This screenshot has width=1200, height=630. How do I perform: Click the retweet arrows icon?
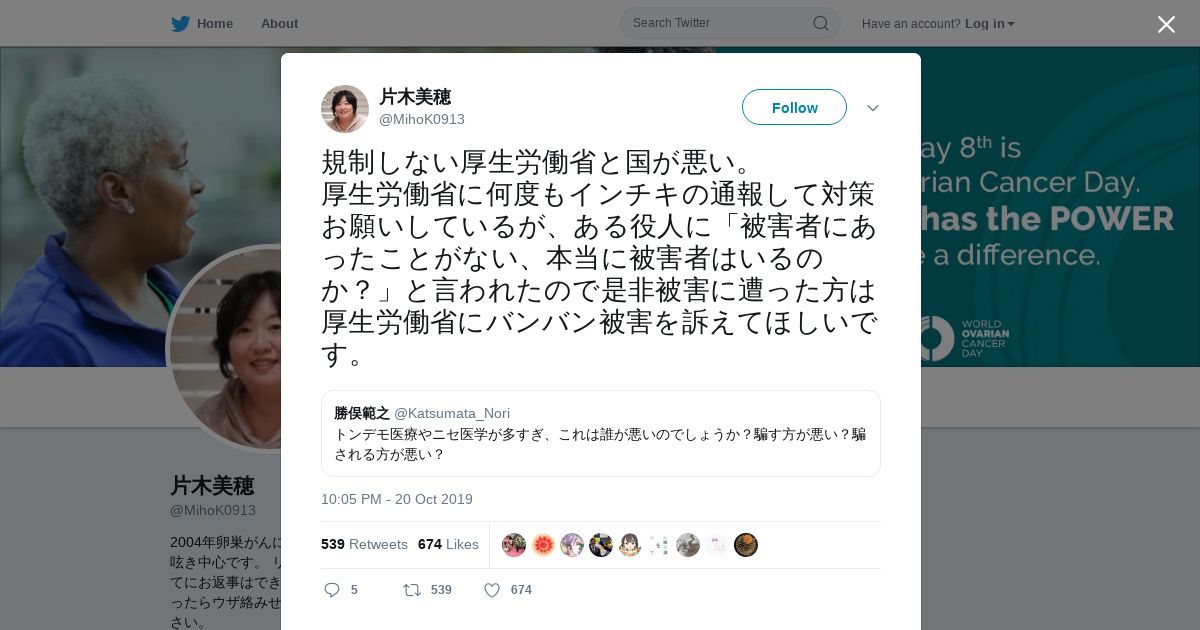coord(412,590)
